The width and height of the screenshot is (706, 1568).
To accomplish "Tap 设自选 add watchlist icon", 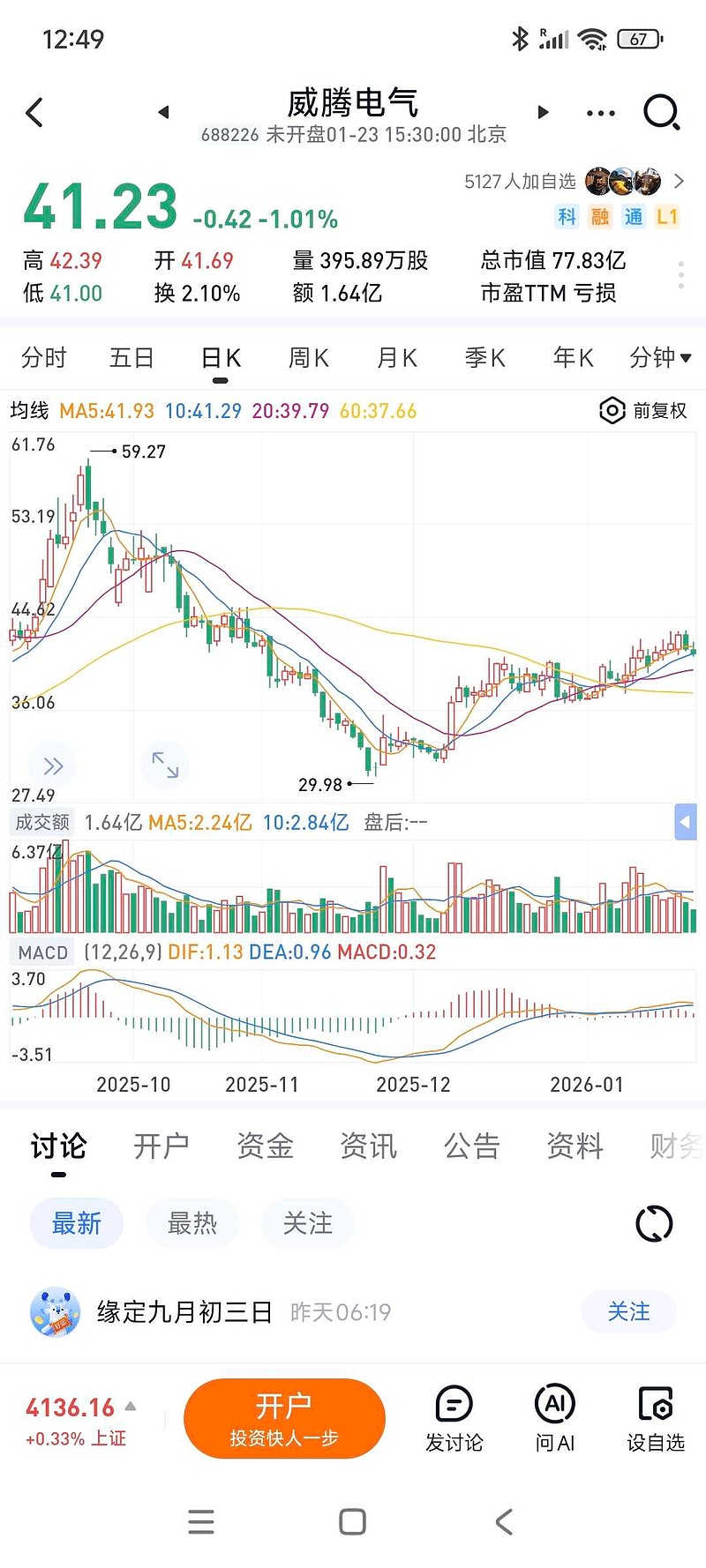I will [656, 1419].
